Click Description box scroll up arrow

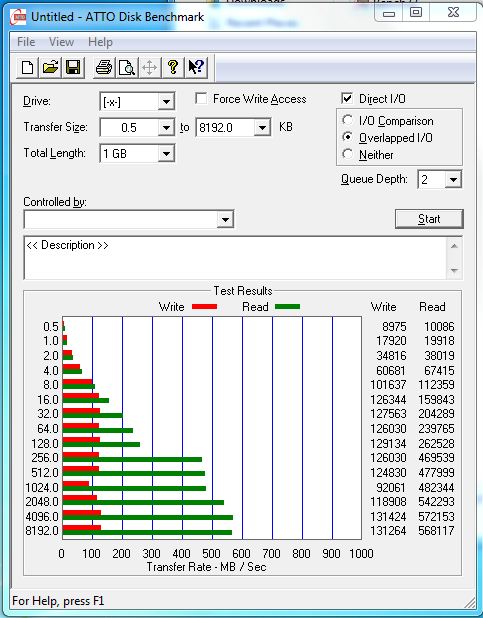pyautogui.click(x=454, y=246)
